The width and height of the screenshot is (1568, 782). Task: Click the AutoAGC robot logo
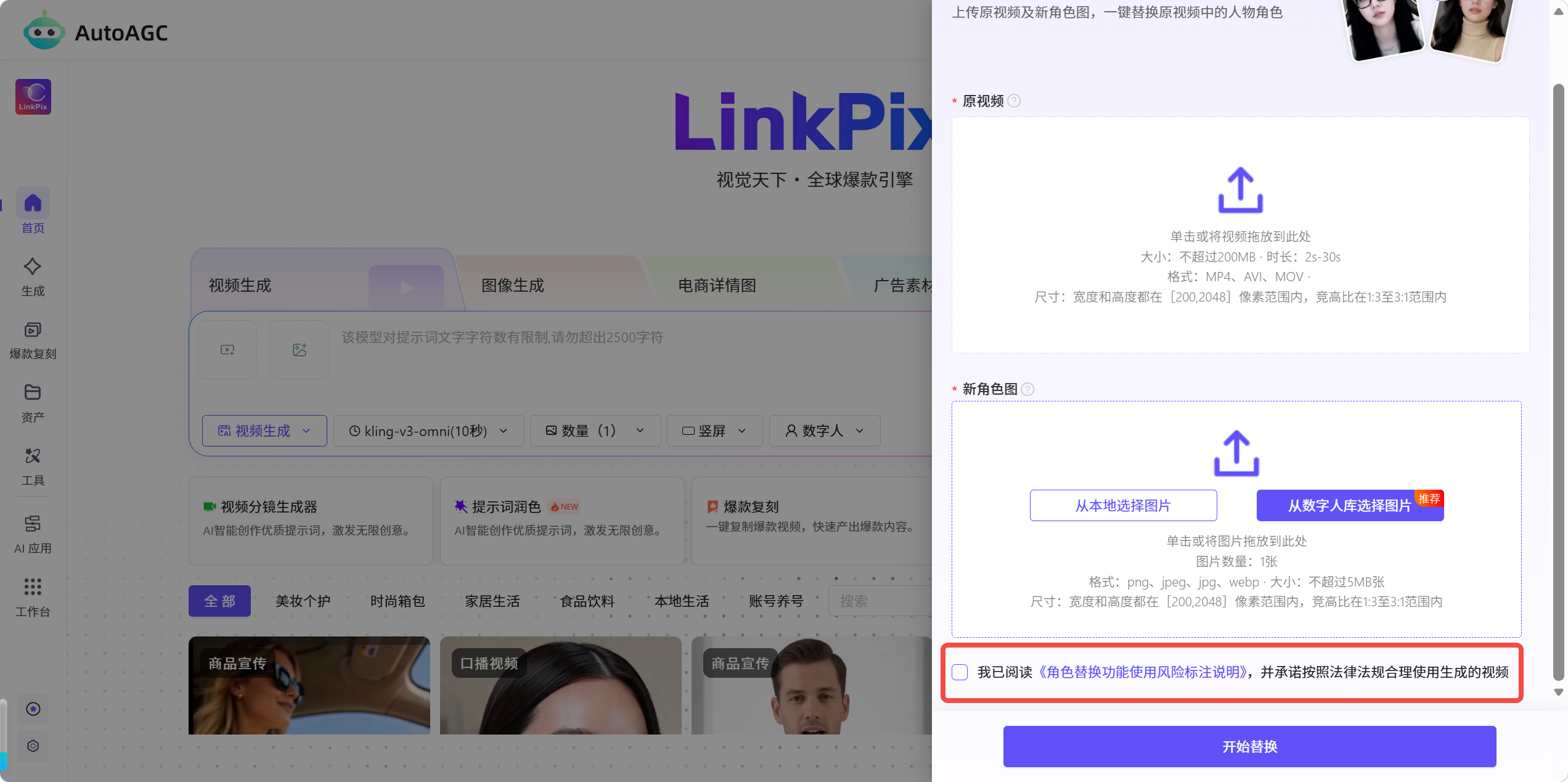point(44,31)
